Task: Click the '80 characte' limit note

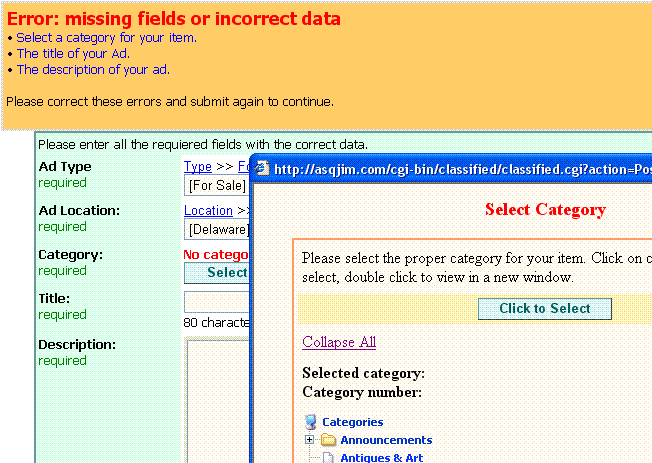Action: click(x=216, y=323)
